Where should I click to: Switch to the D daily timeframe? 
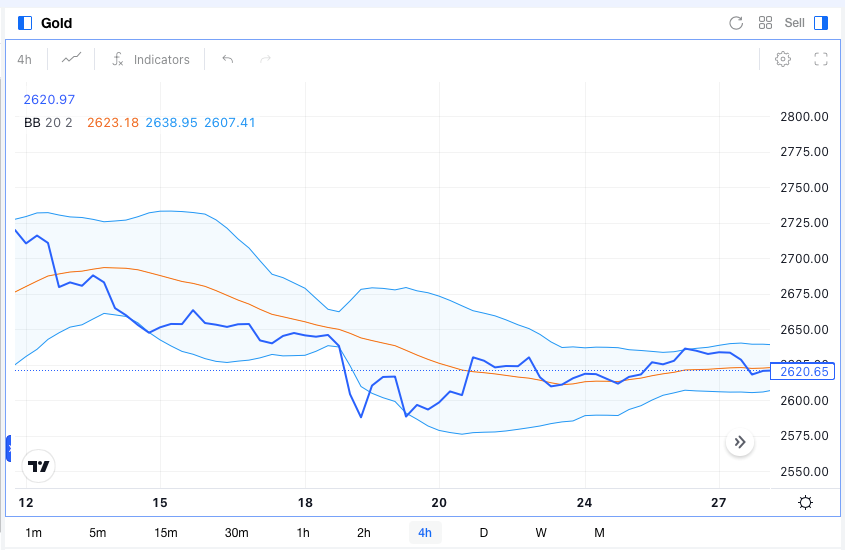(x=484, y=532)
